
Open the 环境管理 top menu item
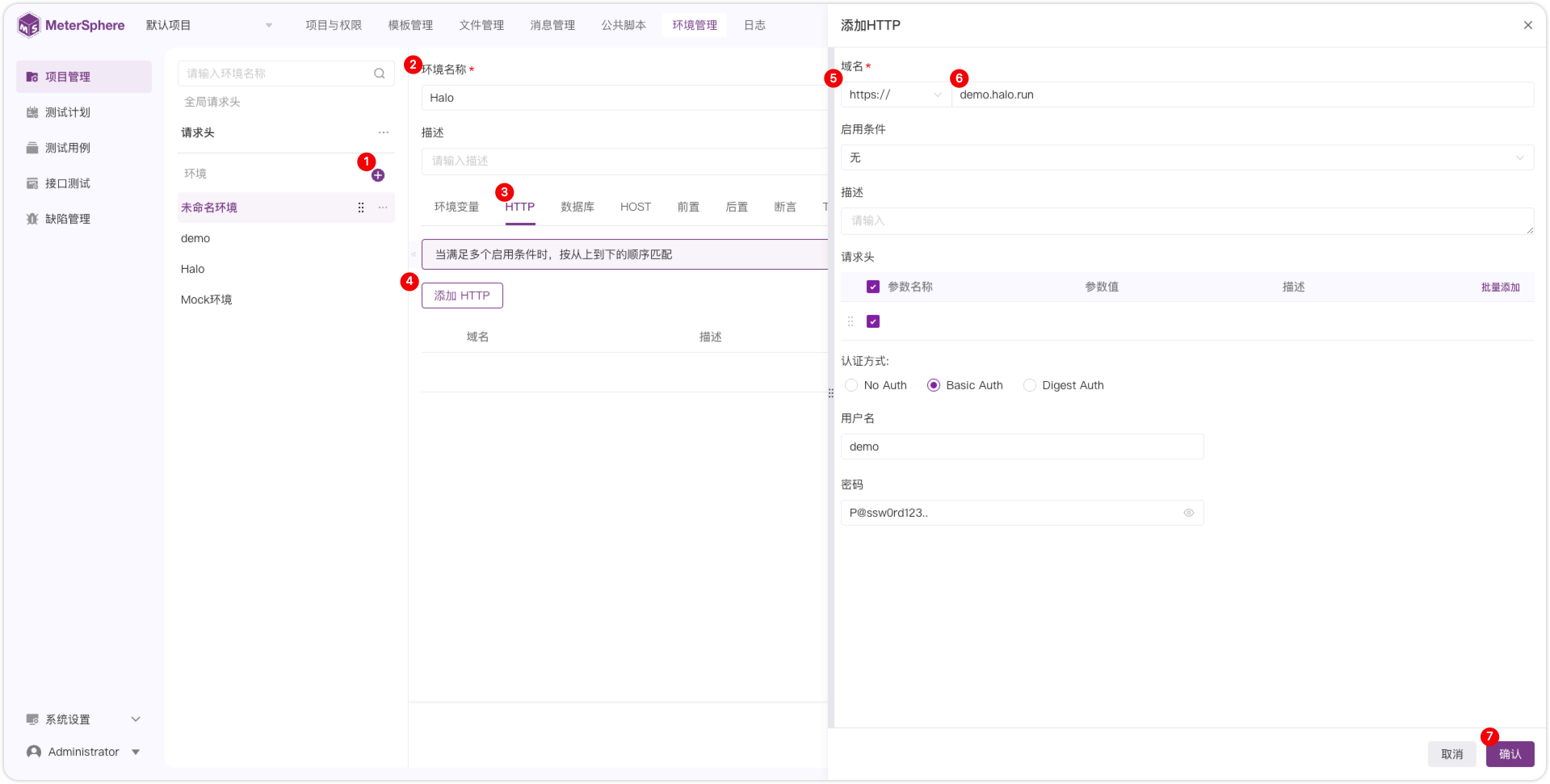coord(695,25)
